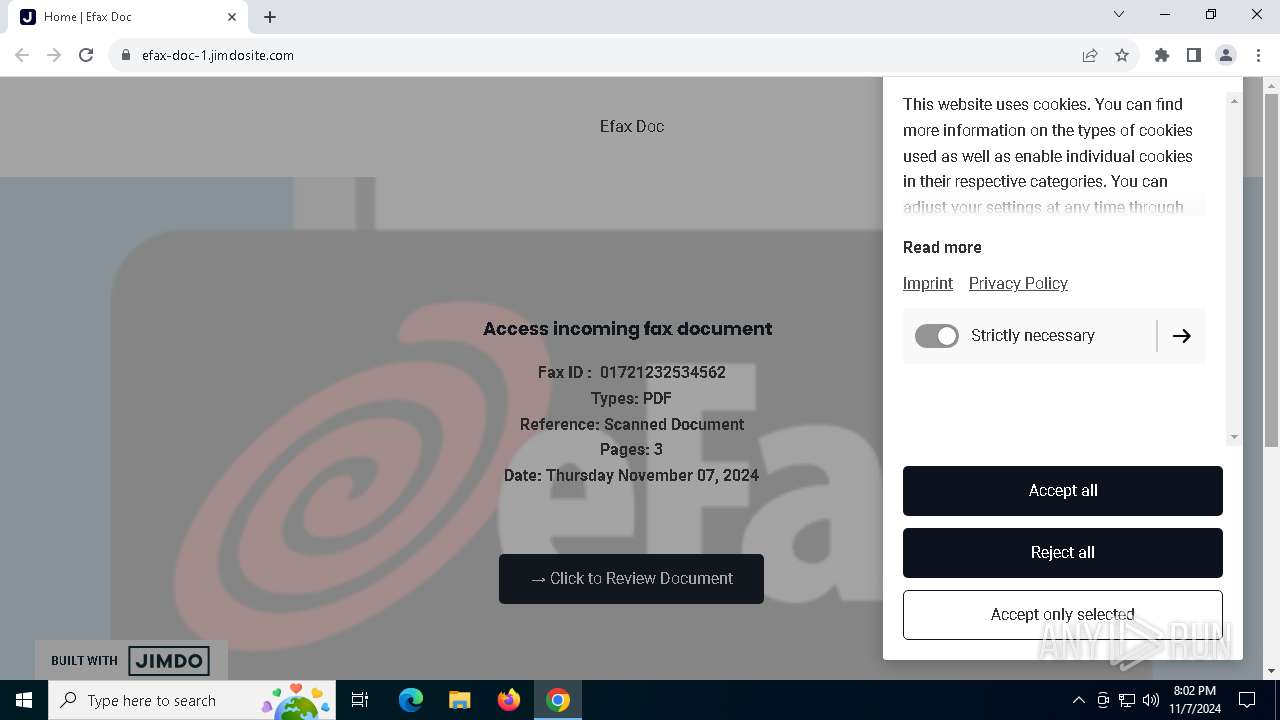Viewport: 1280px width, 720px height.
Task: Open the Windows Start menu
Action: point(24,700)
